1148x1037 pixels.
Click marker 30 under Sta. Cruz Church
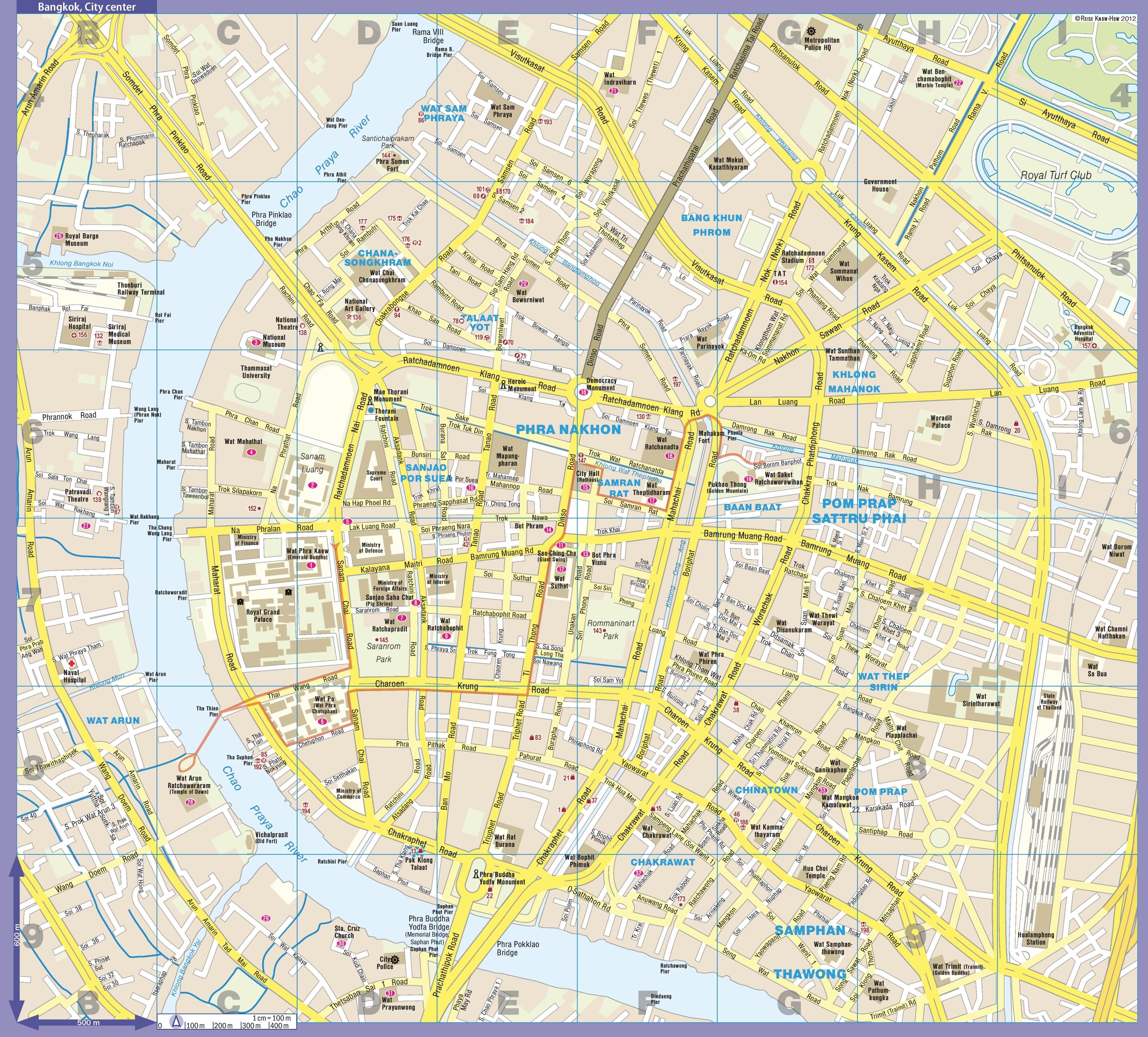tap(341, 943)
